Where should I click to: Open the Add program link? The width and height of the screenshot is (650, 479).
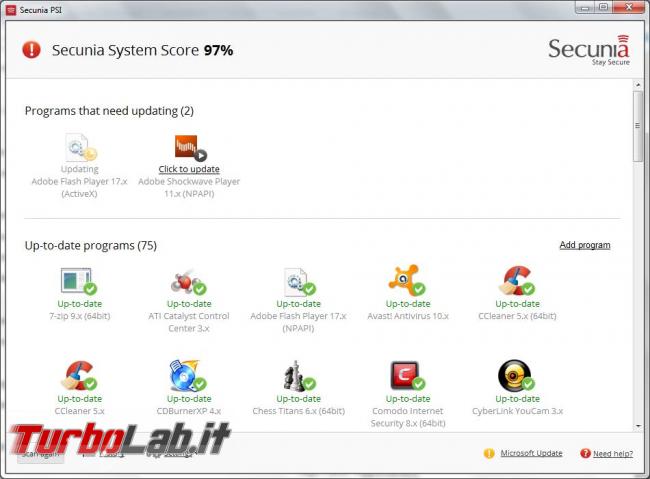585,245
